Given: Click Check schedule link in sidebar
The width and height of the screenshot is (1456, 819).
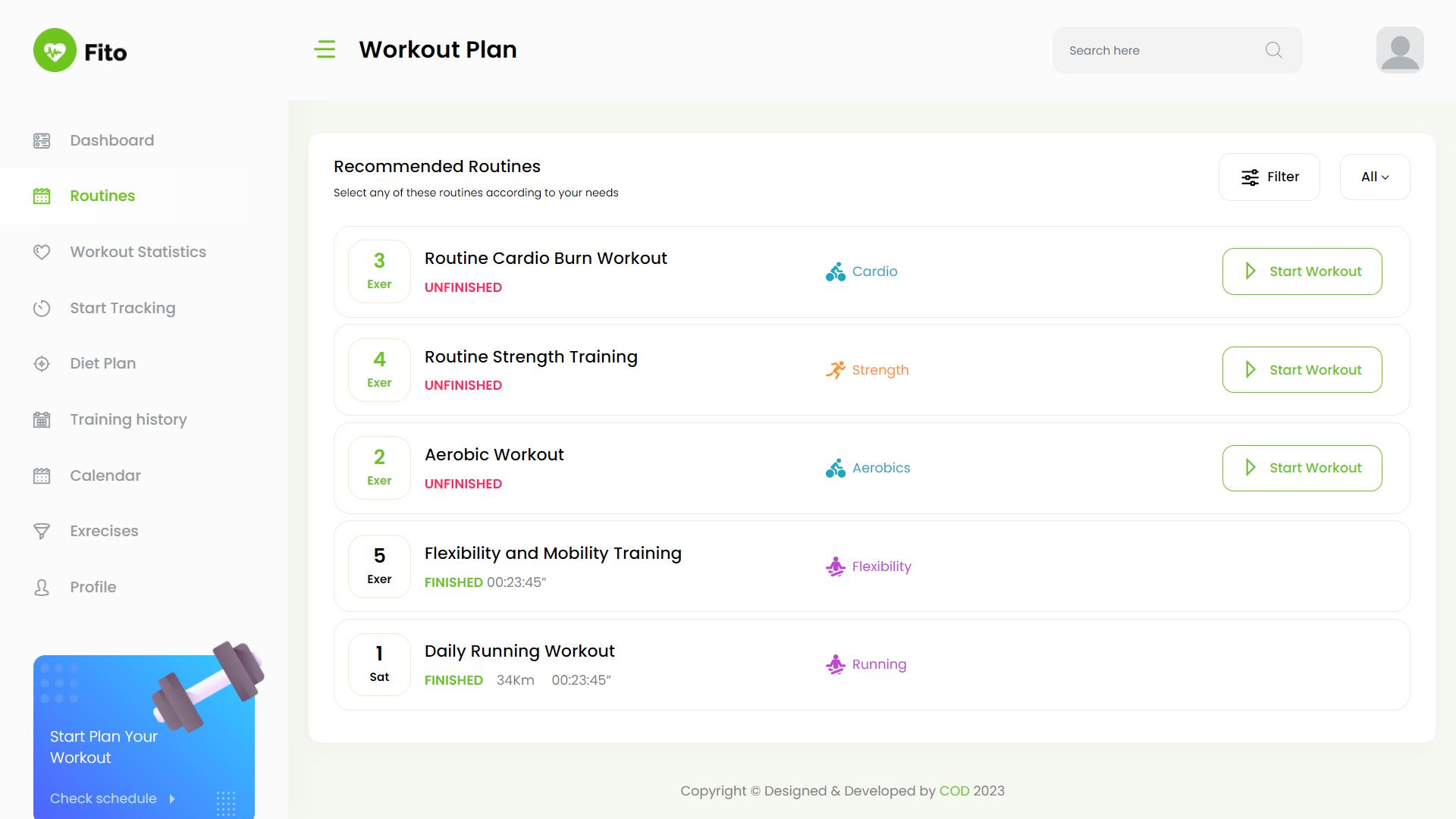Looking at the screenshot, I should (x=103, y=798).
